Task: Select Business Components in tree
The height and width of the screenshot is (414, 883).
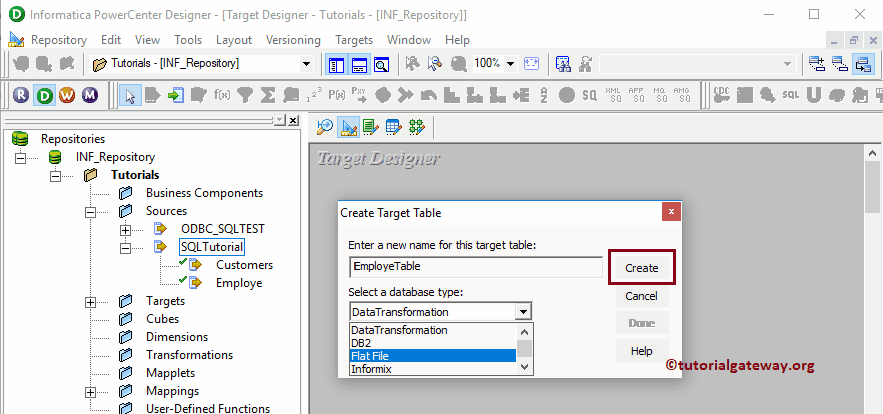Action: (x=204, y=193)
